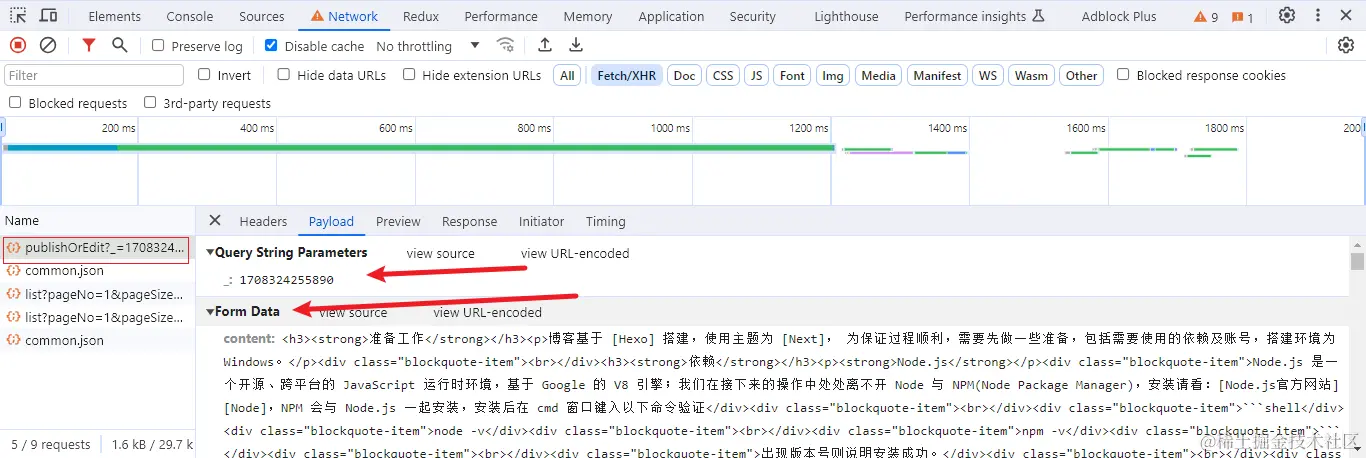Check Hide extension URLs
Screen dimensions: 1366x458
coord(409,75)
